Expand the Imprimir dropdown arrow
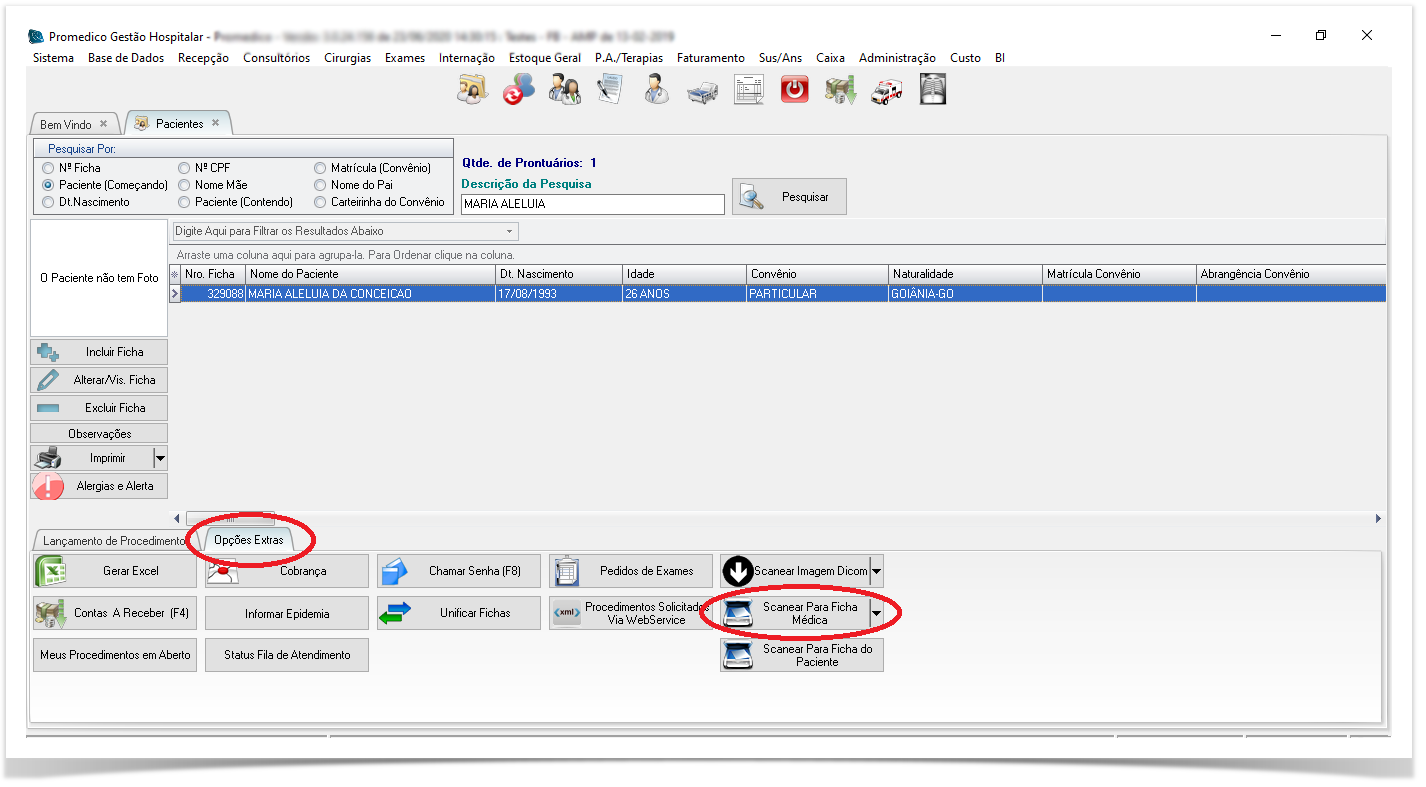The image size is (1426, 787). (x=159, y=459)
